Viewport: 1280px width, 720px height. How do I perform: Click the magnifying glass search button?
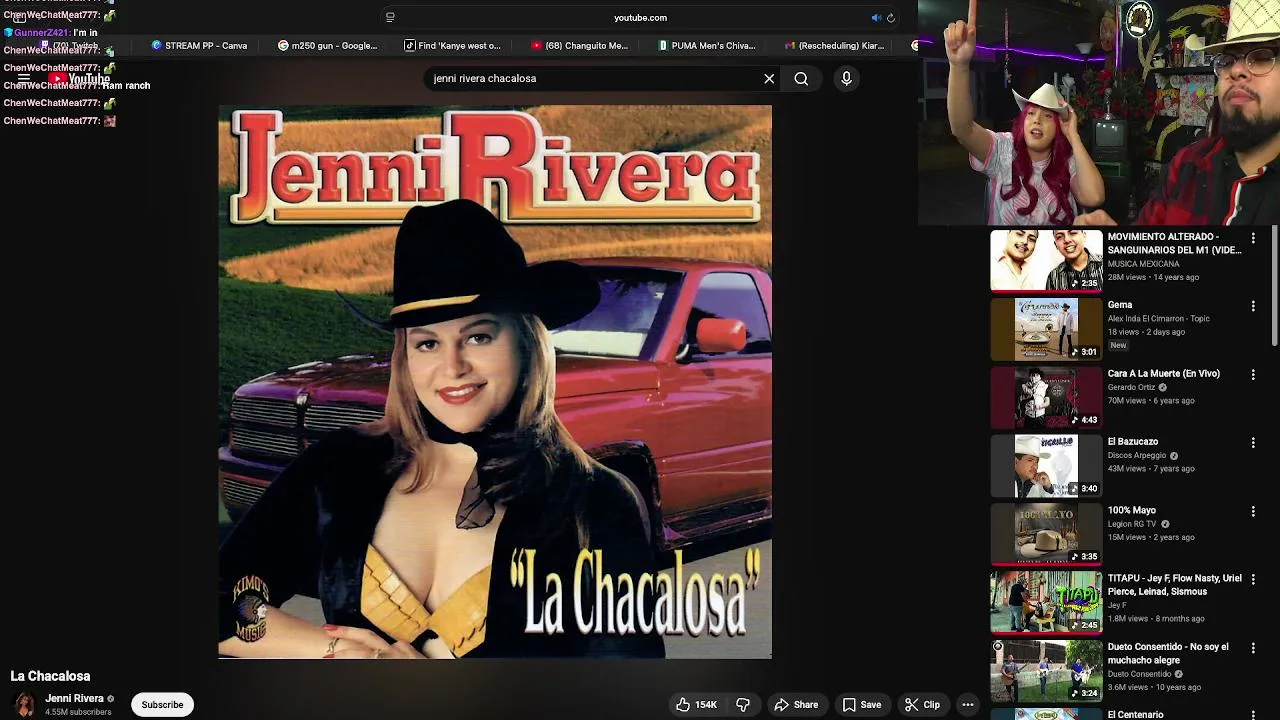[x=801, y=78]
